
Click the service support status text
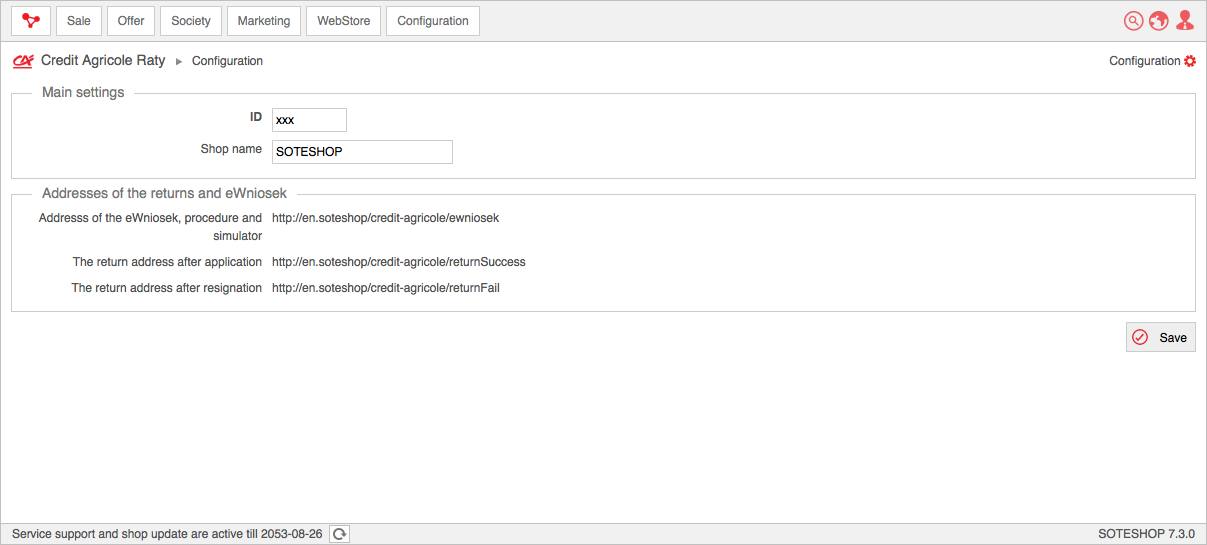click(167, 534)
